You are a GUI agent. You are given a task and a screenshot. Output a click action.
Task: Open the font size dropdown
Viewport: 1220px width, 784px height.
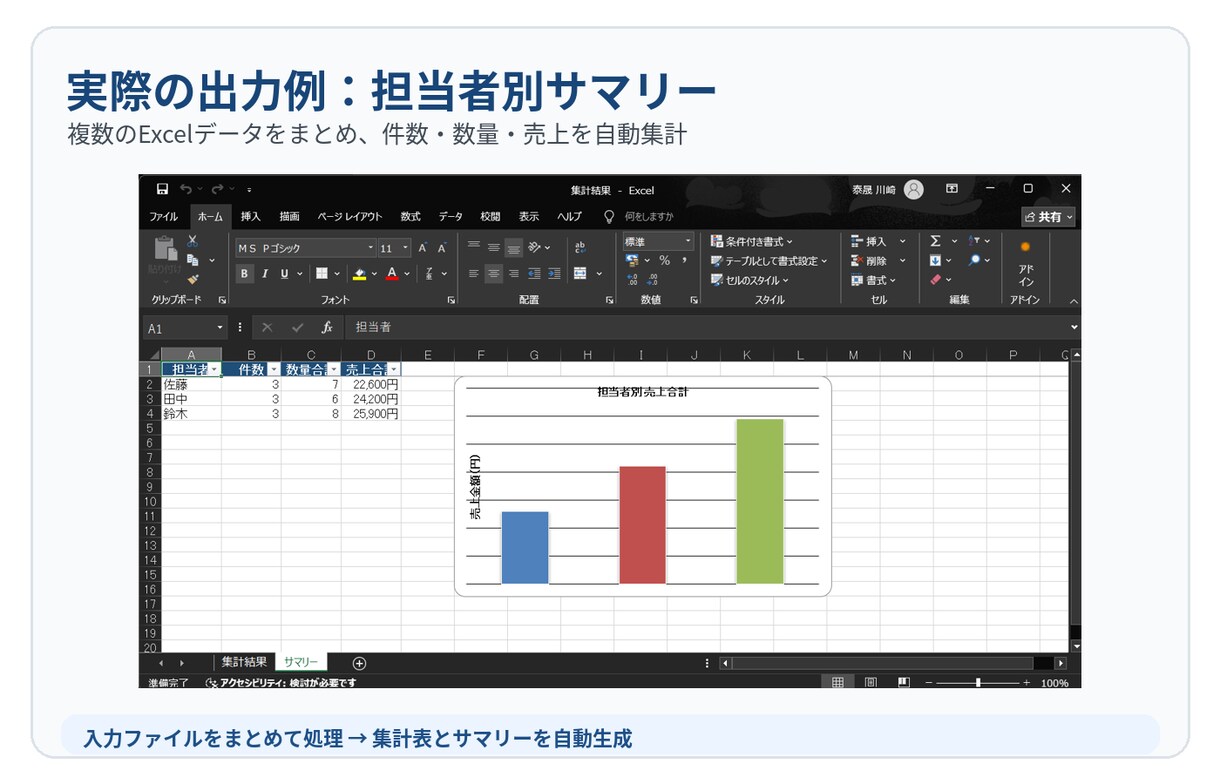pos(406,248)
